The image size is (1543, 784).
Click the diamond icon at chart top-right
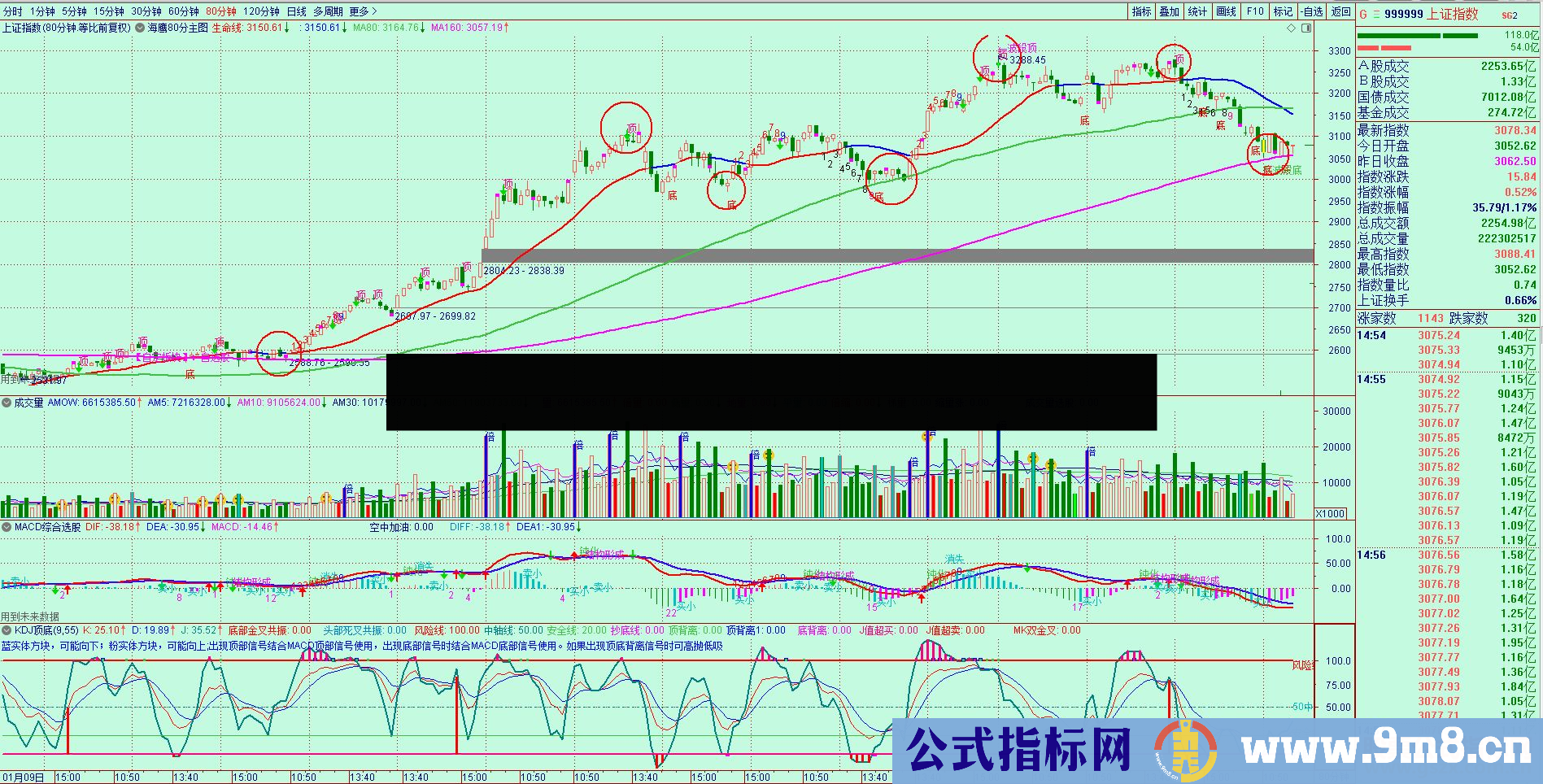[x=1291, y=28]
